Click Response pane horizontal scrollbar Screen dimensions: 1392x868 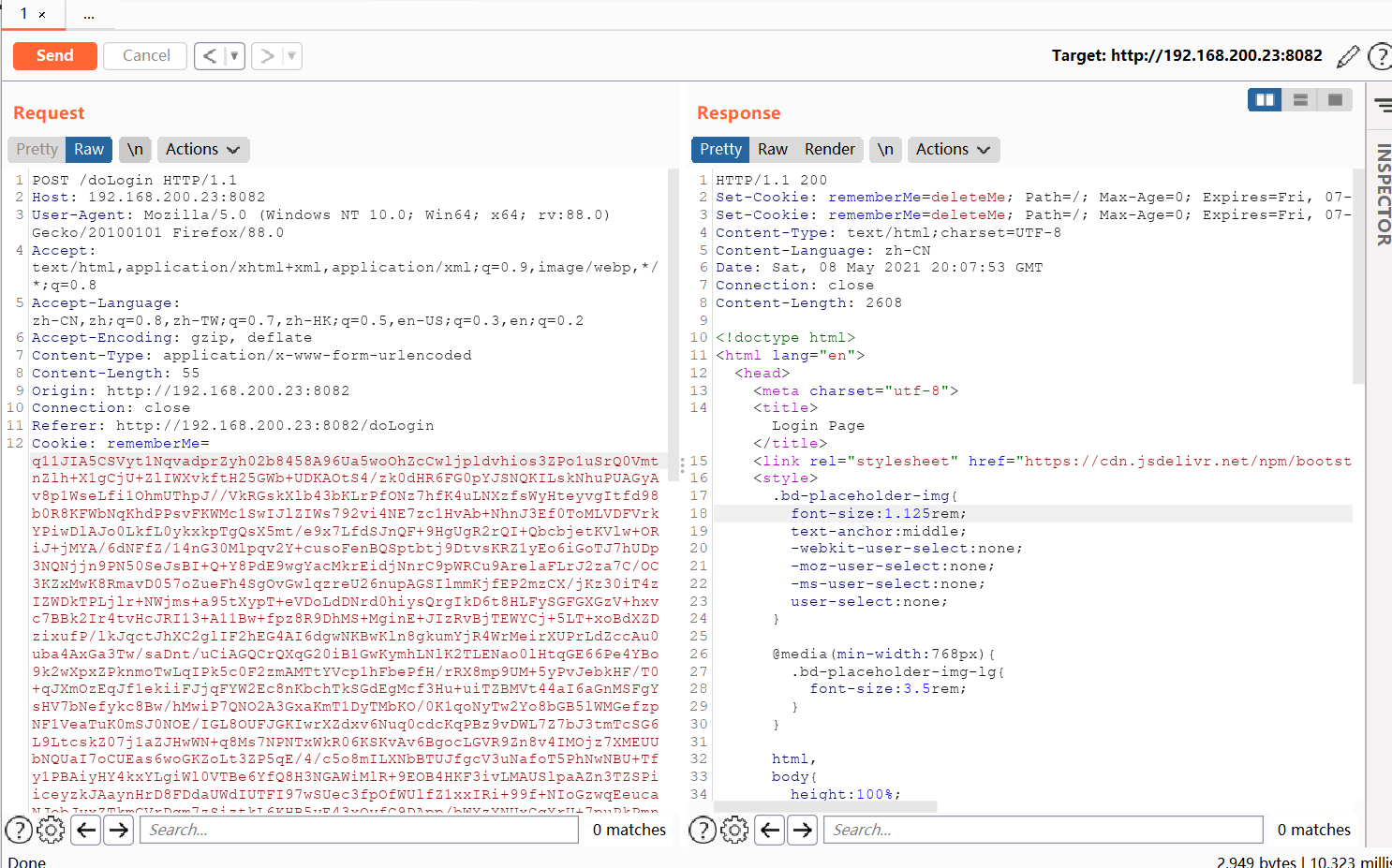[x=825, y=806]
